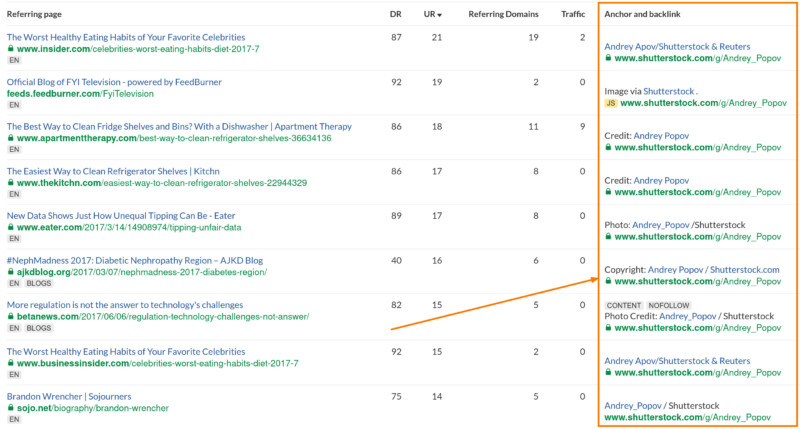
Task: Open Andrey Popov / Shutterstock.com Copyright anchor
Action: pyautogui.click(x=714, y=269)
